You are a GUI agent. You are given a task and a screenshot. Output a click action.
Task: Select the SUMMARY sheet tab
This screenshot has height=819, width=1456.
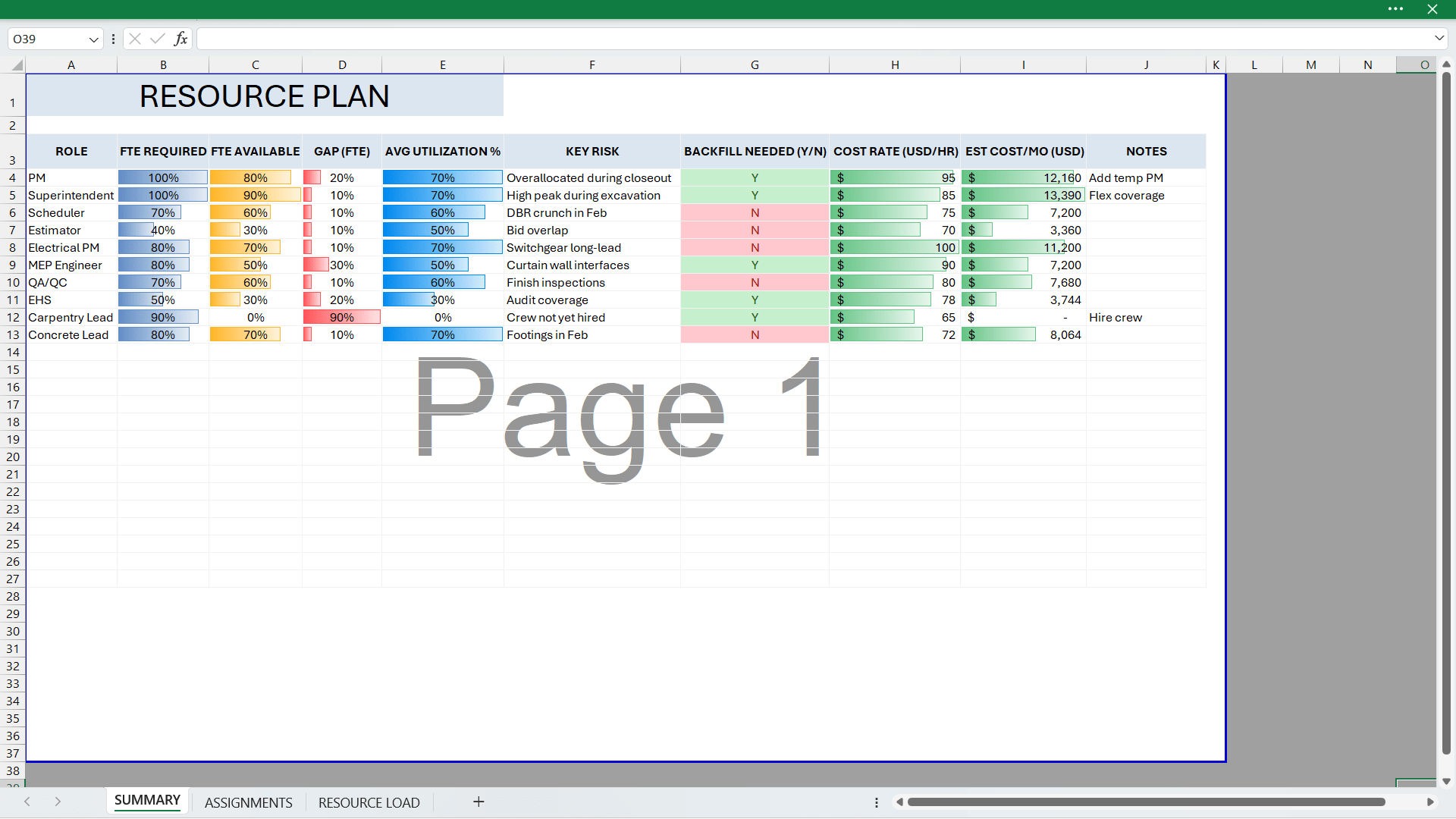point(147,801)
